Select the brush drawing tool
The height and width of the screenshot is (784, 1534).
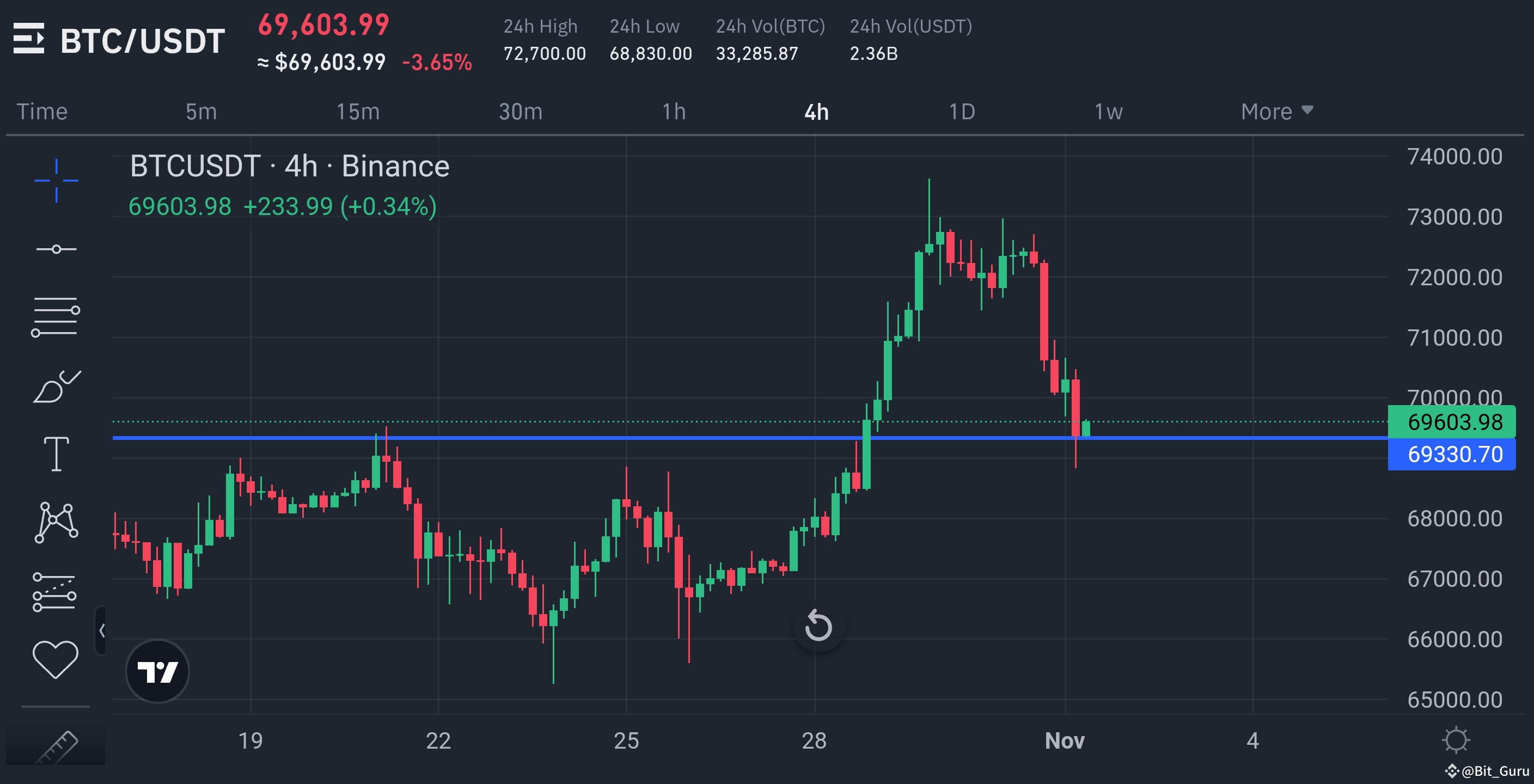tap(57, 384)
